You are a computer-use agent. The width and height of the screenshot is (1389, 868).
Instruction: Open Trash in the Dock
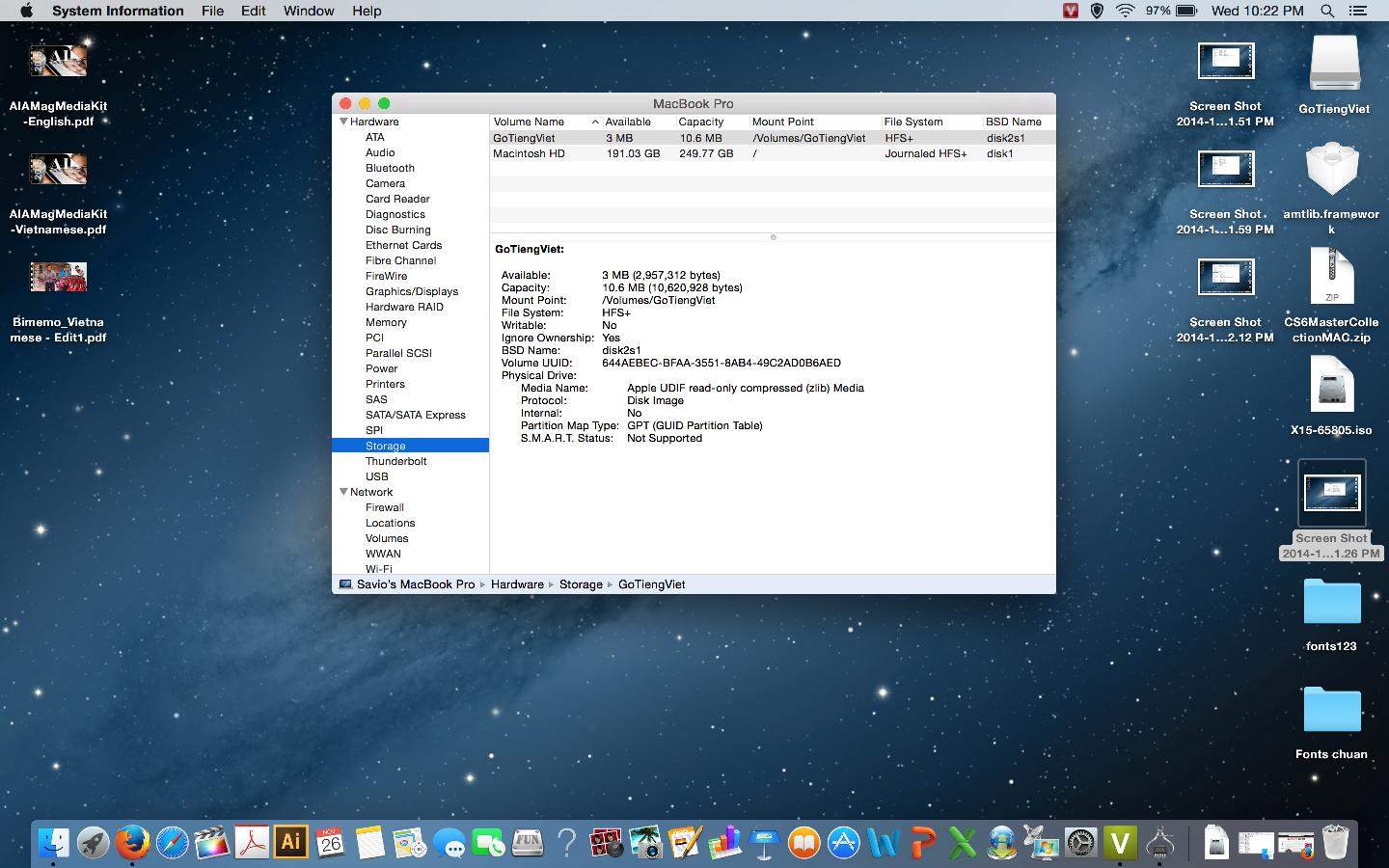click(x=1335, y=843)
